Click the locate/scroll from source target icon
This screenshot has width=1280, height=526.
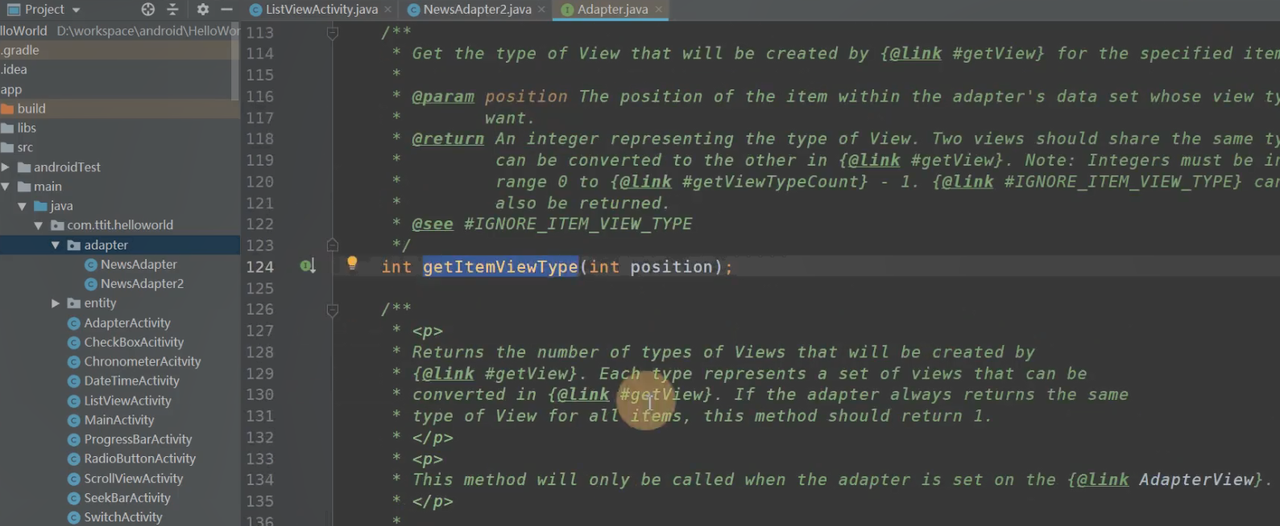pos(148,10)
